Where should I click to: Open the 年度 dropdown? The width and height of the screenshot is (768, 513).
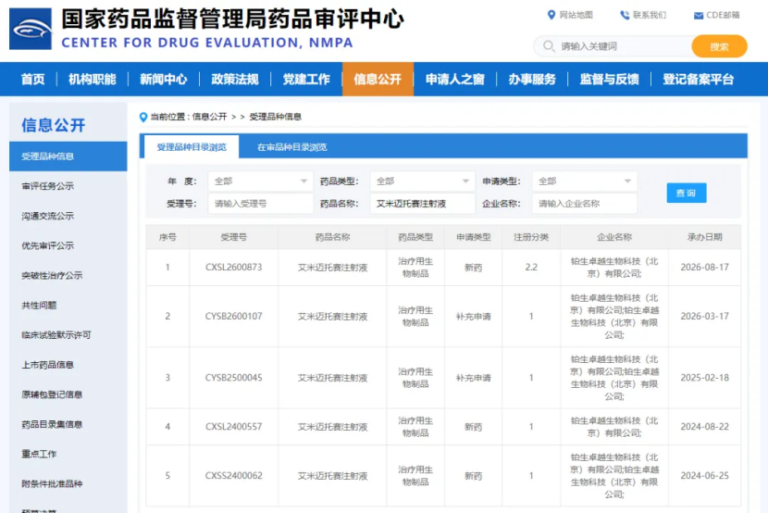click(261, 181)
